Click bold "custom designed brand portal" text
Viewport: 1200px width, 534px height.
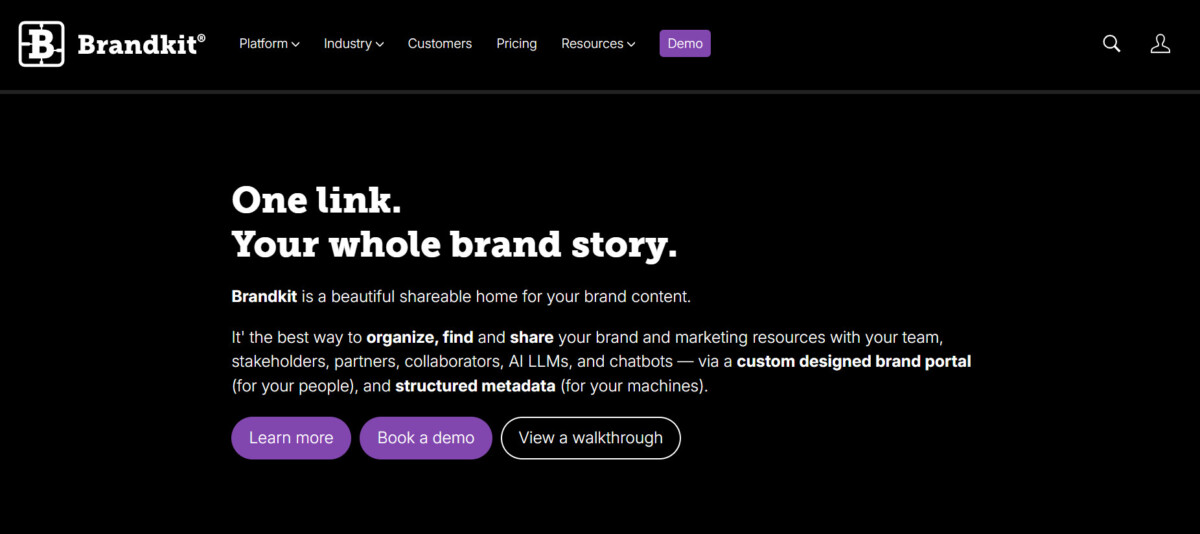coord(854,361)
